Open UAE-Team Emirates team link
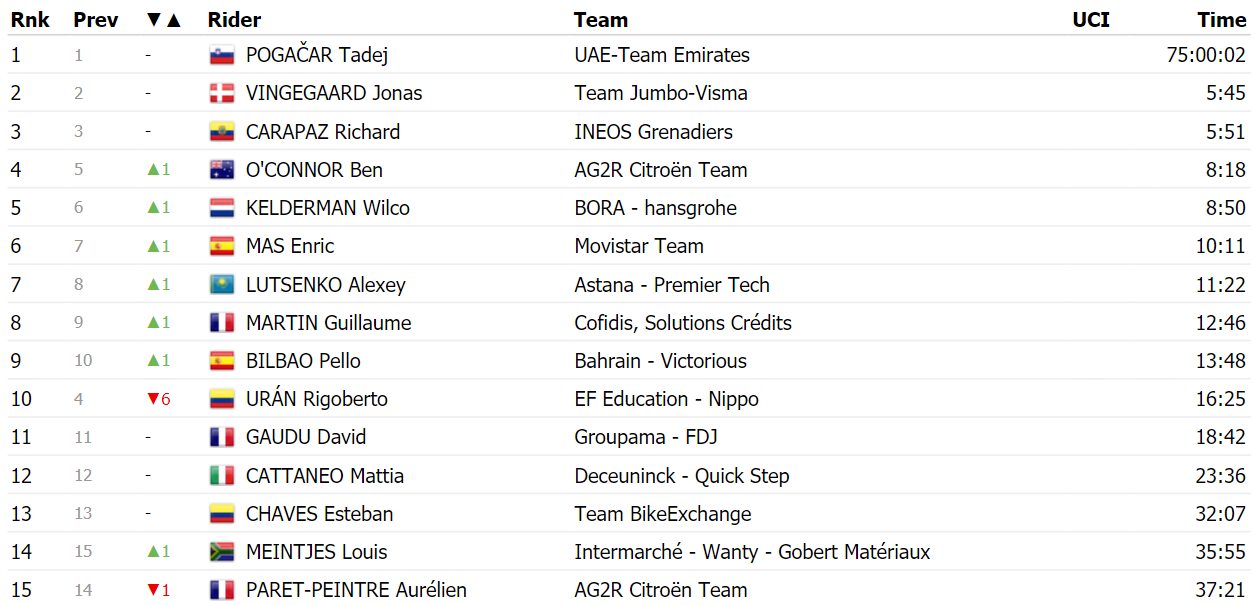This screenshot has height=605, width=1255. coord(662,56)
